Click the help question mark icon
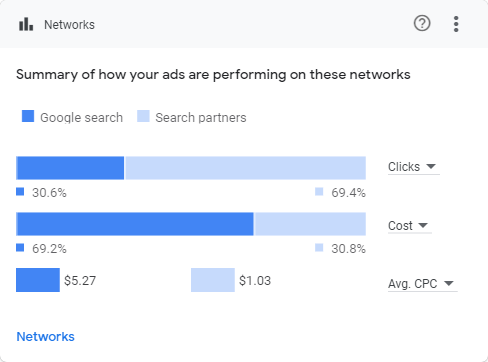 coord(422,24)
